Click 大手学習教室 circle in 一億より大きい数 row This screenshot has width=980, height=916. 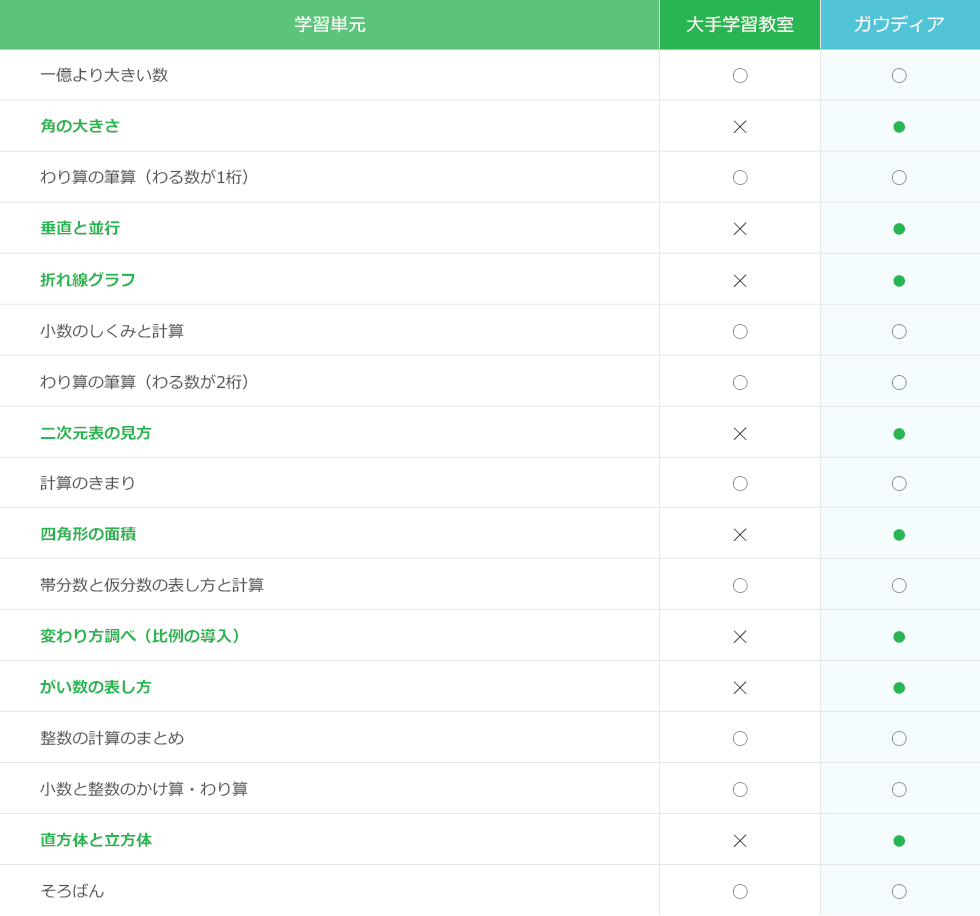point(740,76)
